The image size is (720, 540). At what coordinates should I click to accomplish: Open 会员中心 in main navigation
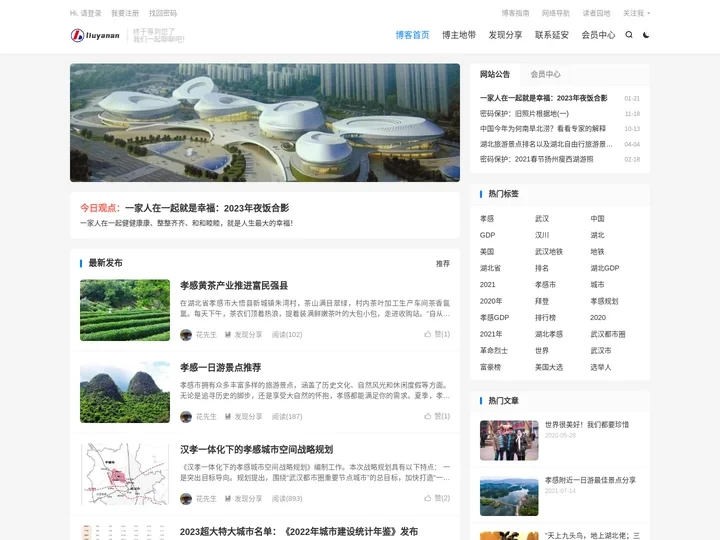click(x=598, y=35)
